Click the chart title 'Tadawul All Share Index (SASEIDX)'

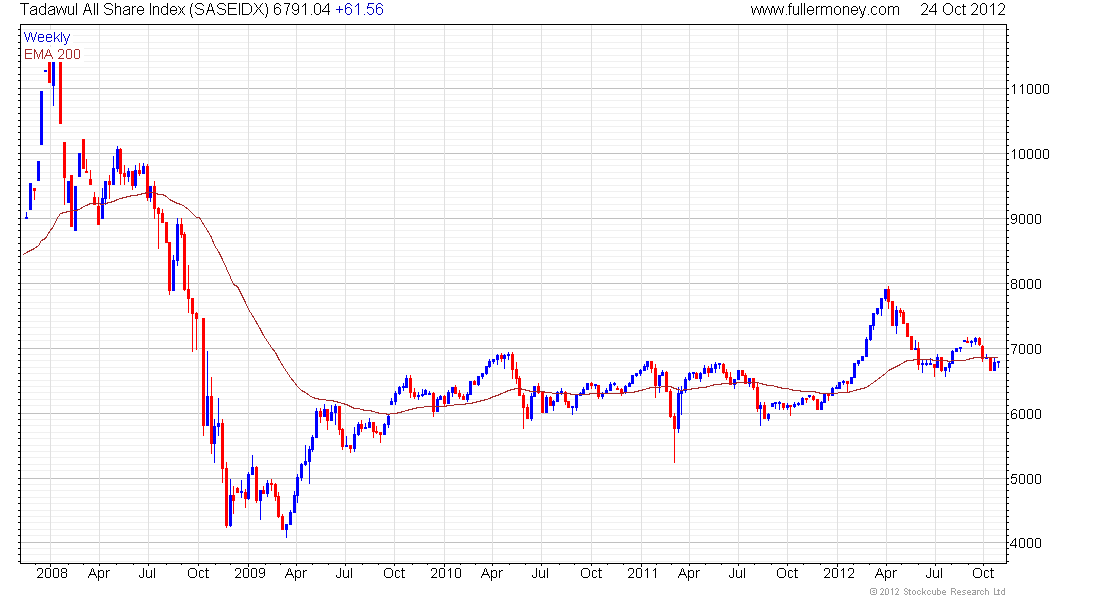[x=144, y=10]
